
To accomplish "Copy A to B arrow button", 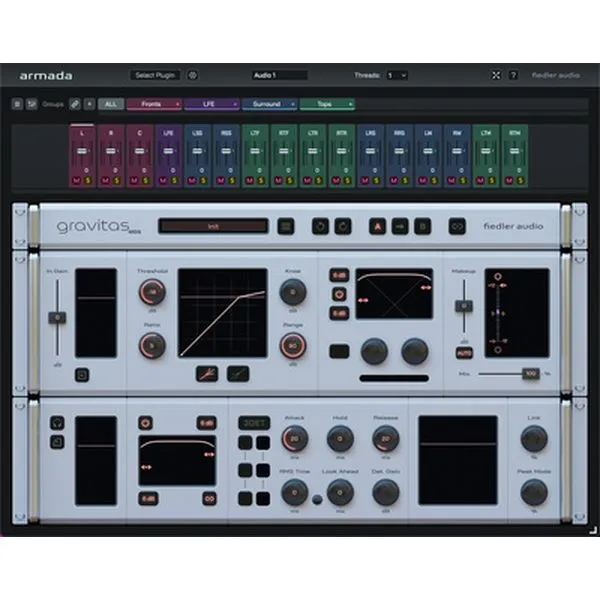I will [x=400, y=227].
